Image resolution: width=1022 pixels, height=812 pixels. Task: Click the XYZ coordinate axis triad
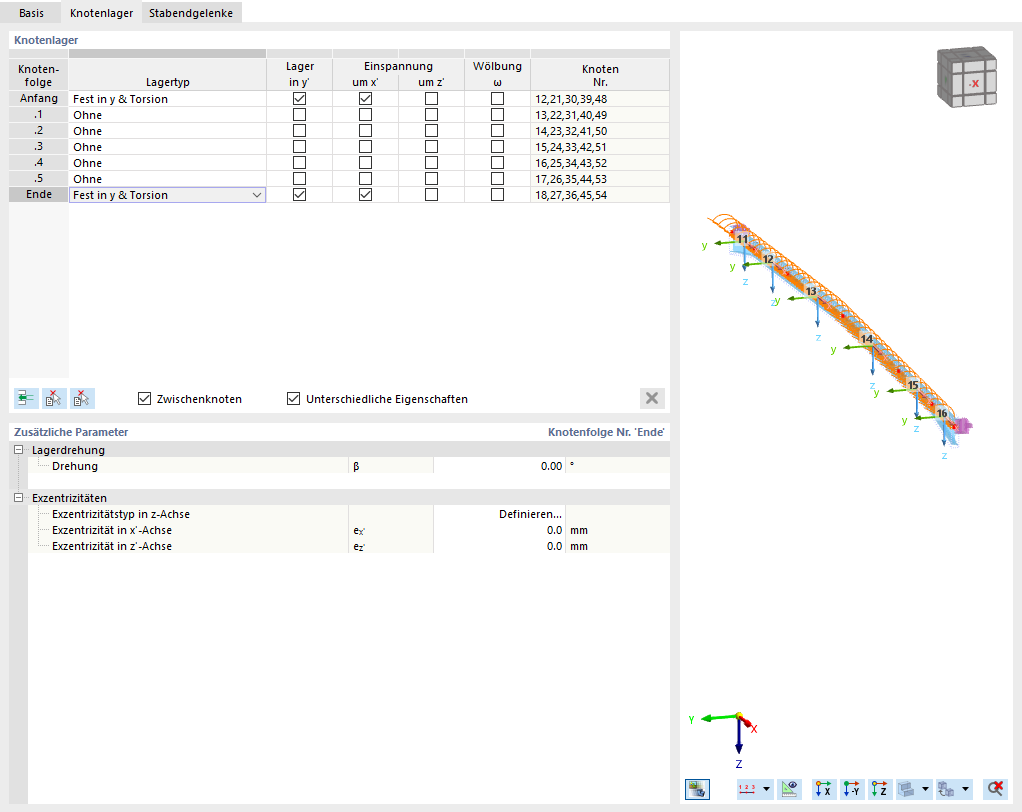(x=723, y=740)
